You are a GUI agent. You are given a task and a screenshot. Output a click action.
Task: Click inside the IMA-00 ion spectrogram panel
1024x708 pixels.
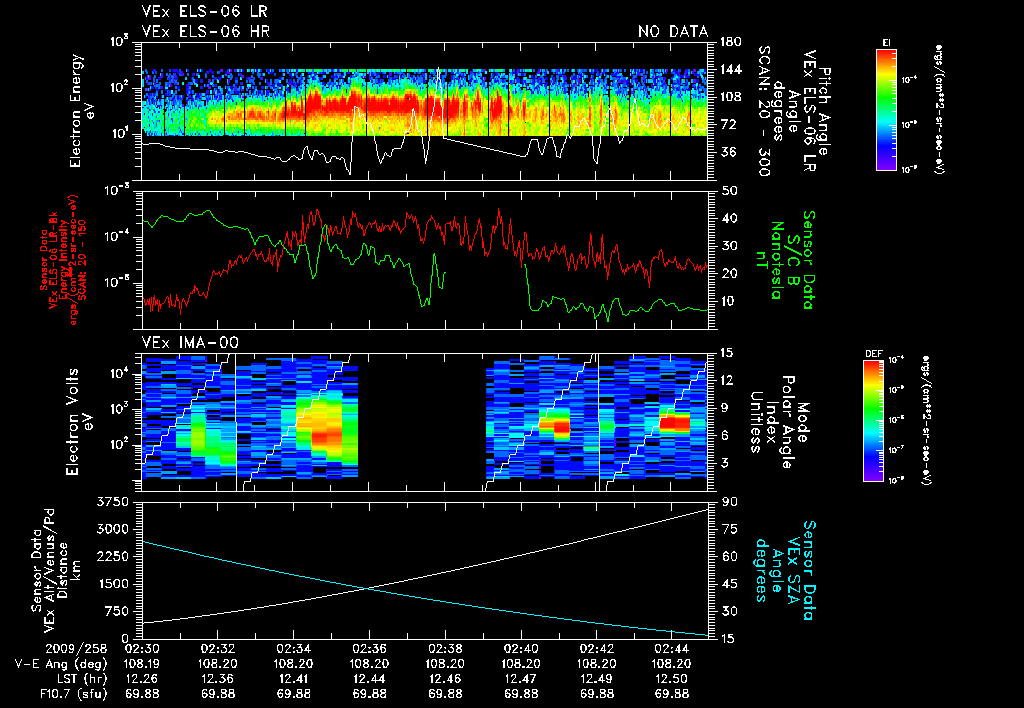(424, 422)
